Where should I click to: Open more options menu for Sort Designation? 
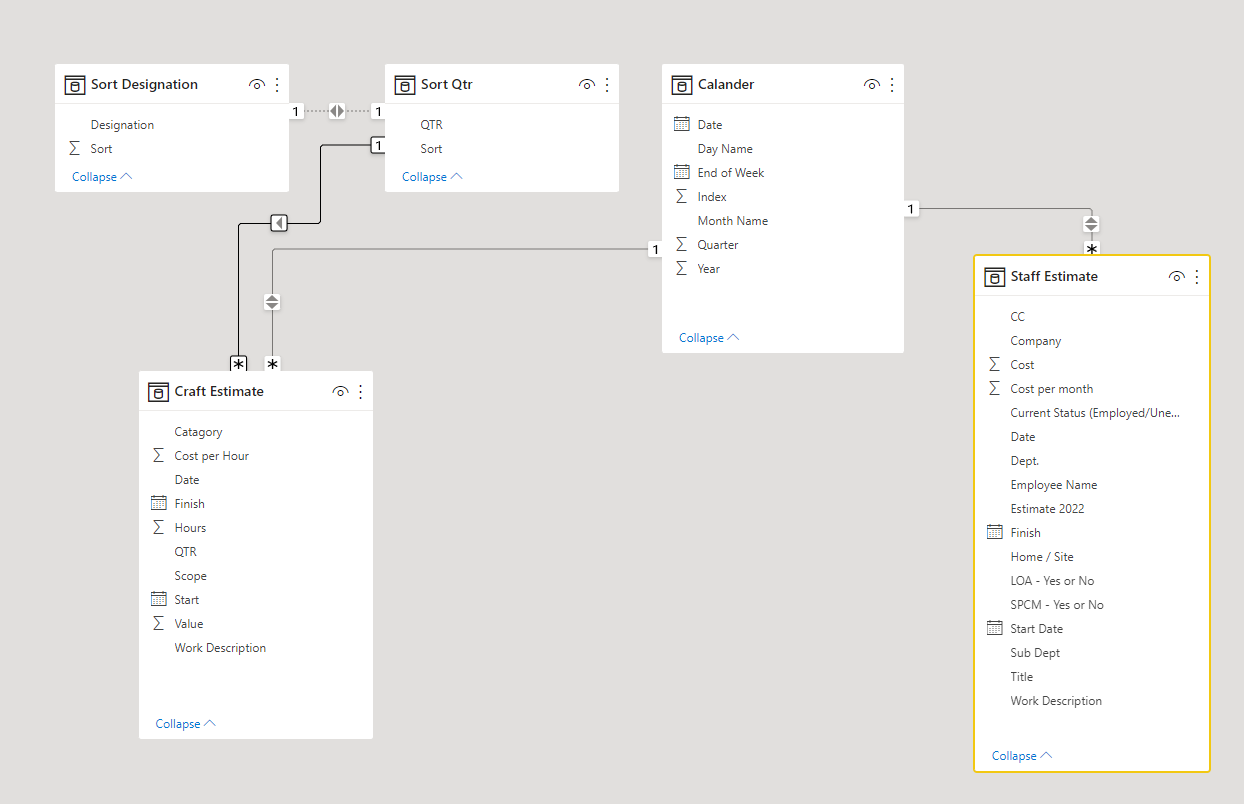coord(277,85)
